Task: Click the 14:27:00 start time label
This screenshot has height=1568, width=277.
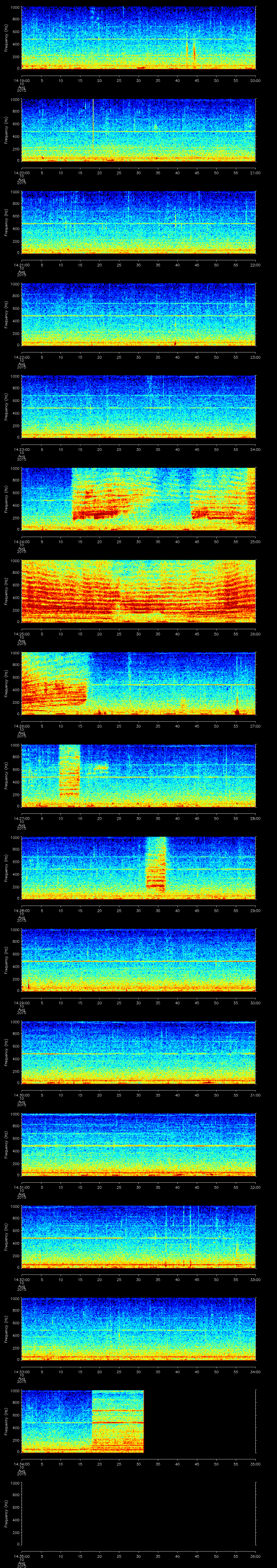Action: (21, 818)
